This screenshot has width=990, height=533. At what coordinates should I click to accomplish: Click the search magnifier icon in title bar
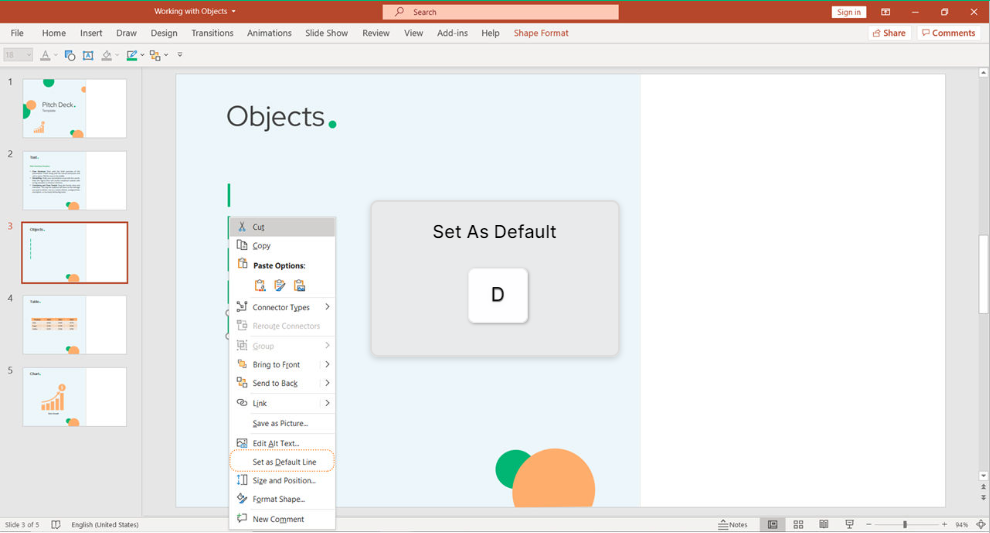point(399,11)
